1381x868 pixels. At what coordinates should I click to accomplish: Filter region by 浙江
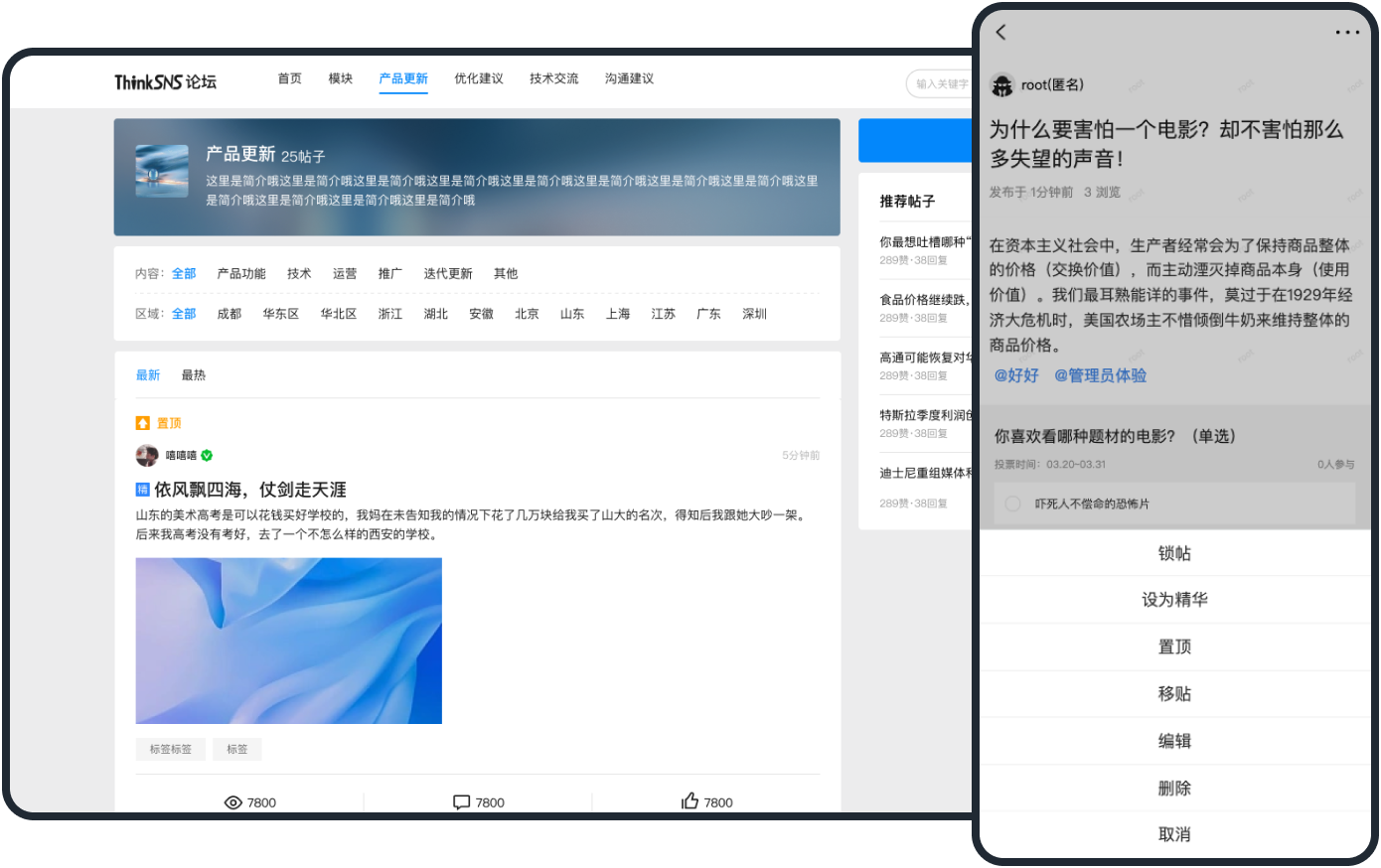(390, 314)
